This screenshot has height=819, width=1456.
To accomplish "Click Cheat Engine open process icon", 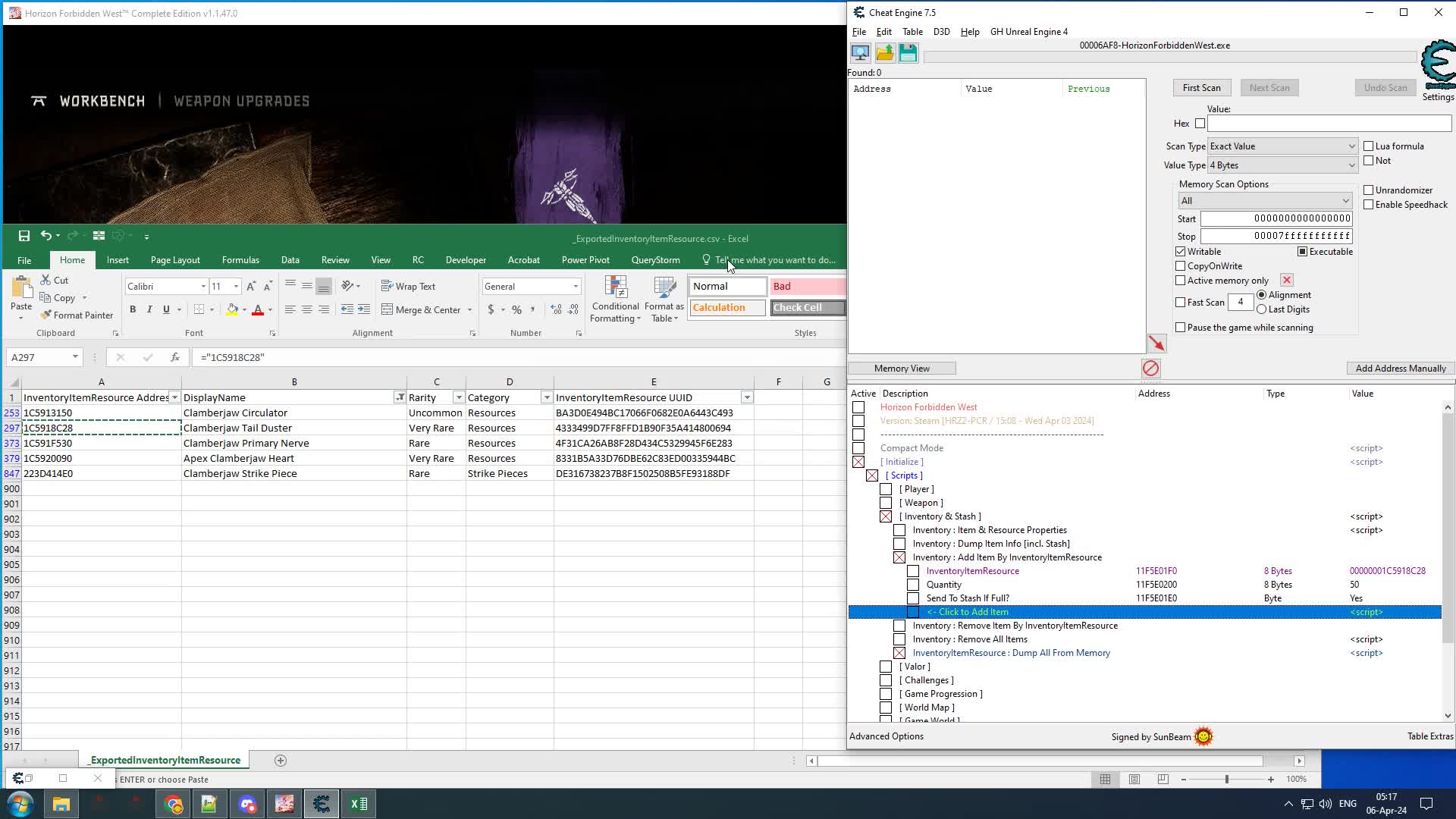I will (x=860, y=52).
